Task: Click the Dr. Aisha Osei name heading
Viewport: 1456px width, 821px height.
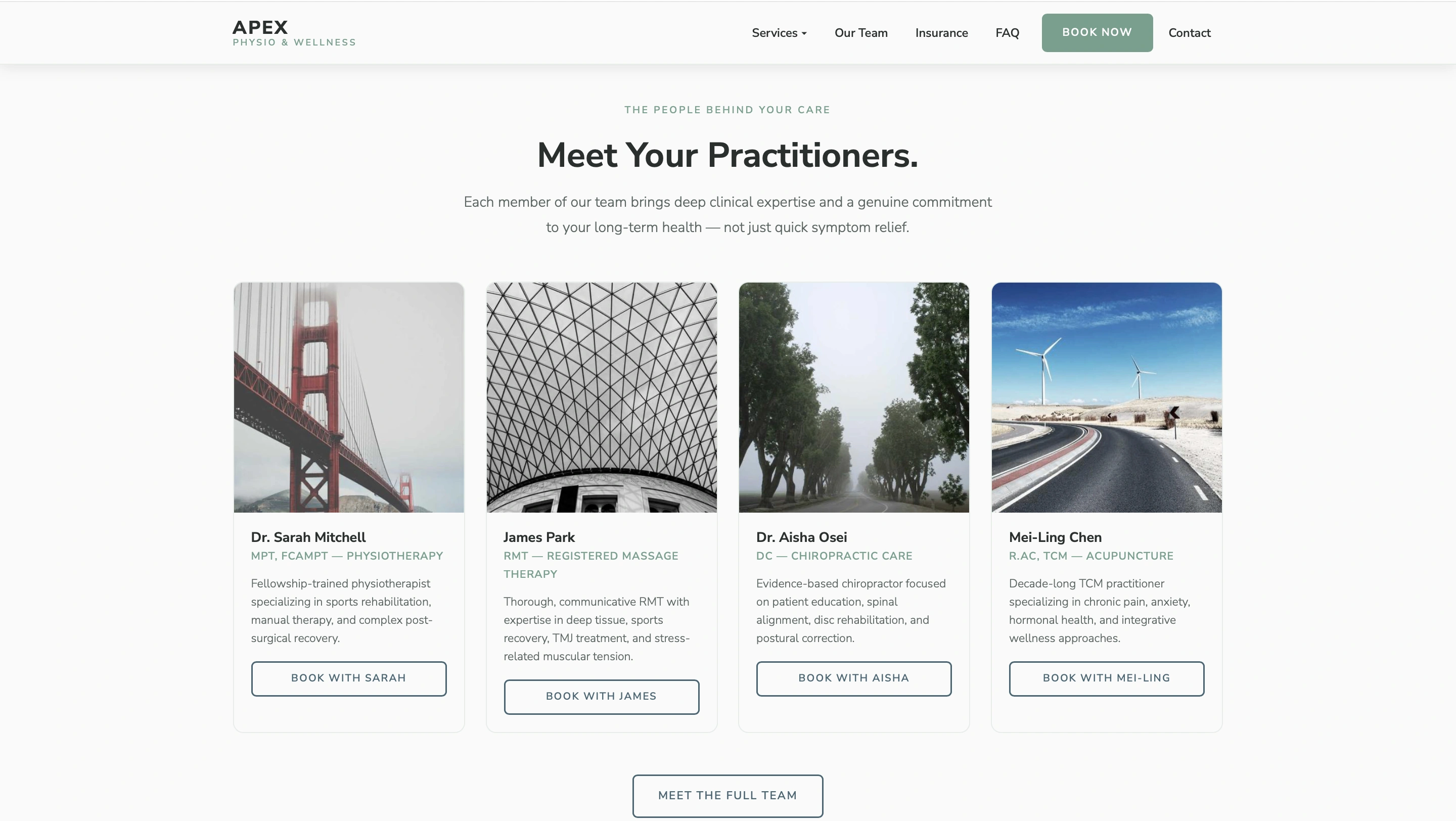Action: [x=801, y=537]
